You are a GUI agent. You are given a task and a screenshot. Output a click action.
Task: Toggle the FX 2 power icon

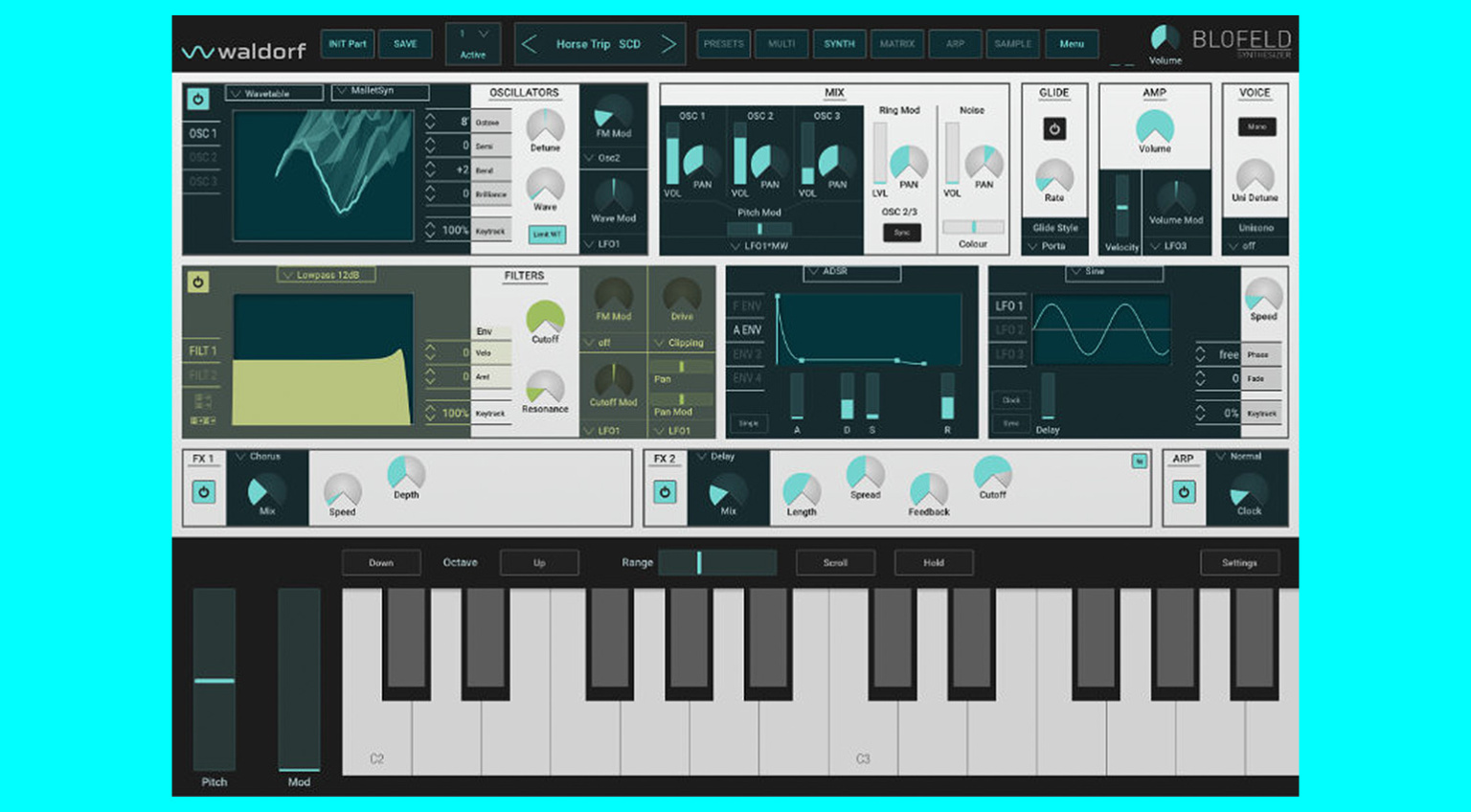pos(665,492)
